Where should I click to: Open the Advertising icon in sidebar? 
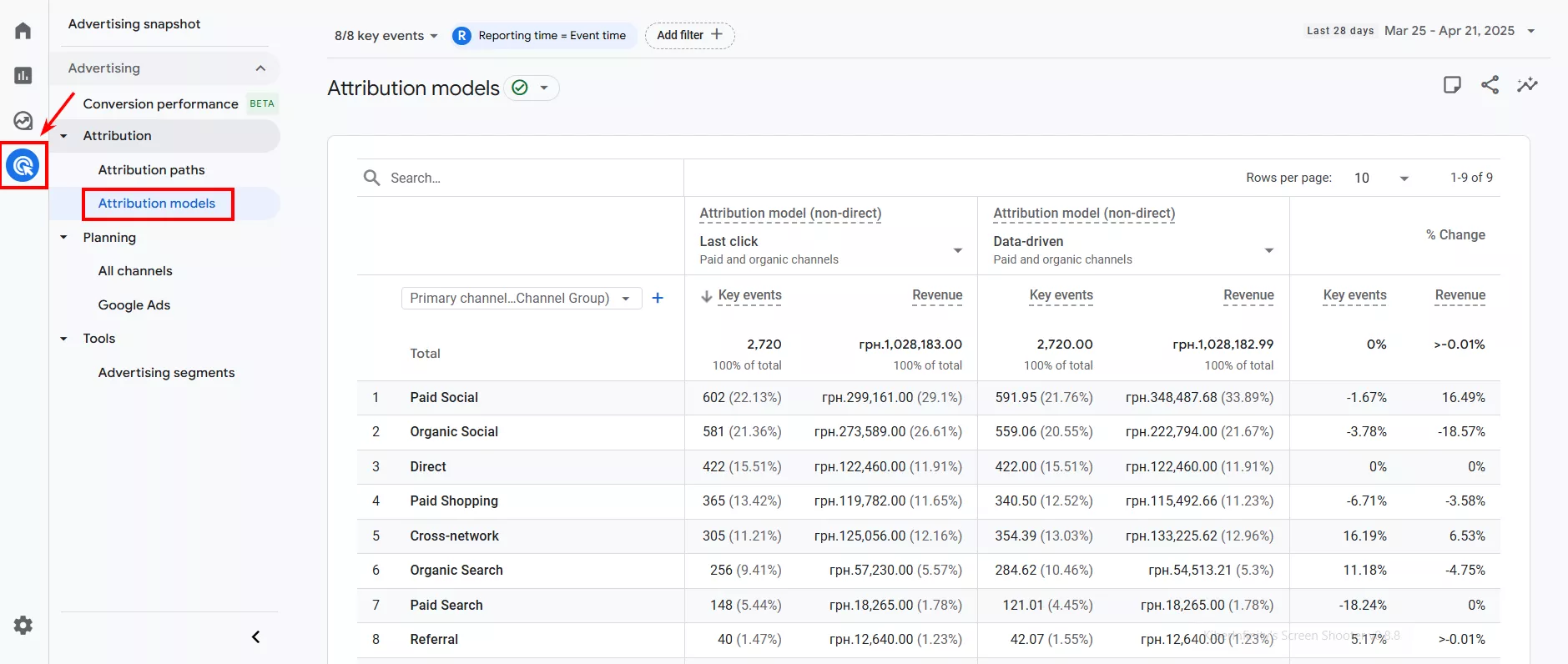tap(23, 165)
